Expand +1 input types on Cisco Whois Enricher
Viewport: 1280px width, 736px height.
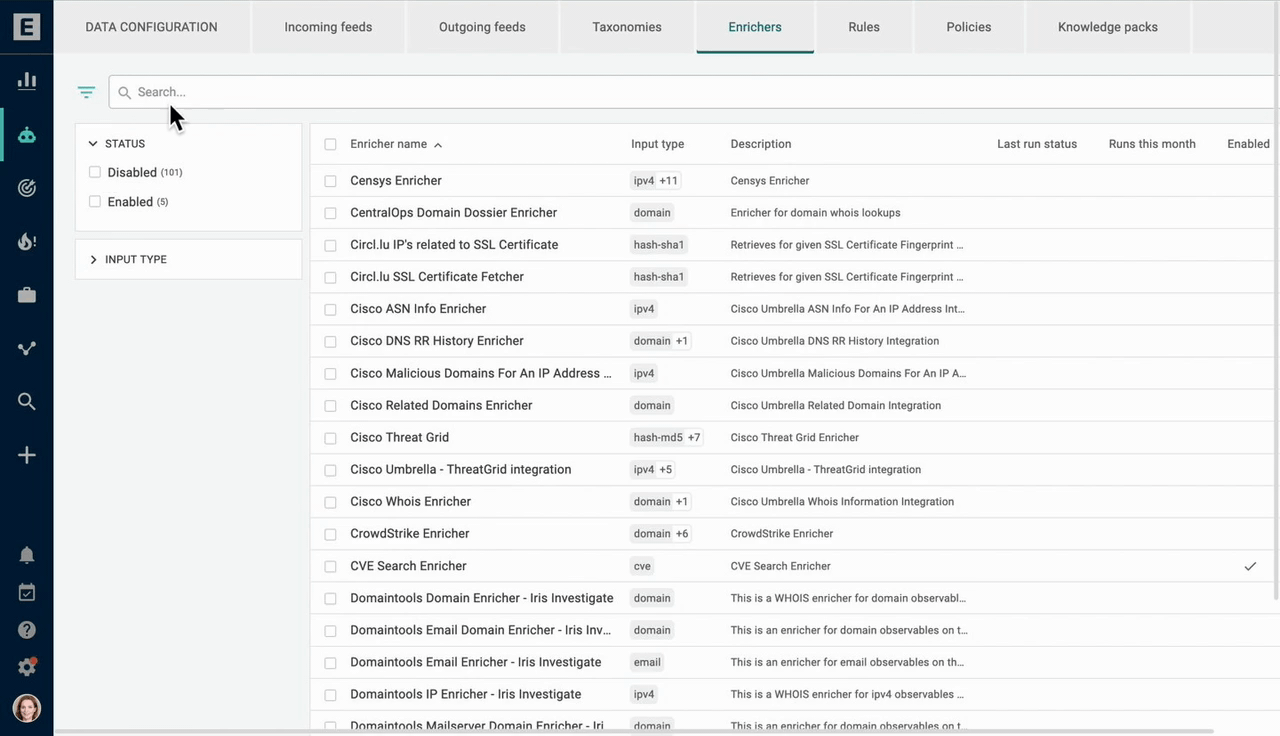[x=682, y=502]
